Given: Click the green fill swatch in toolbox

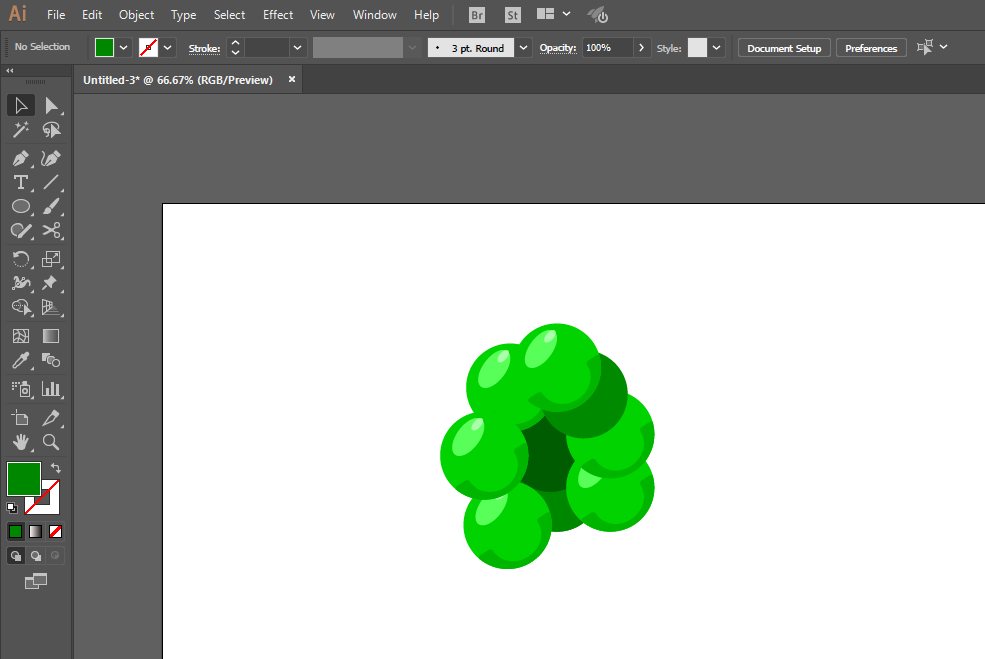Looking at the screenshot, I should pyautogui.click(x=24, y=479).
